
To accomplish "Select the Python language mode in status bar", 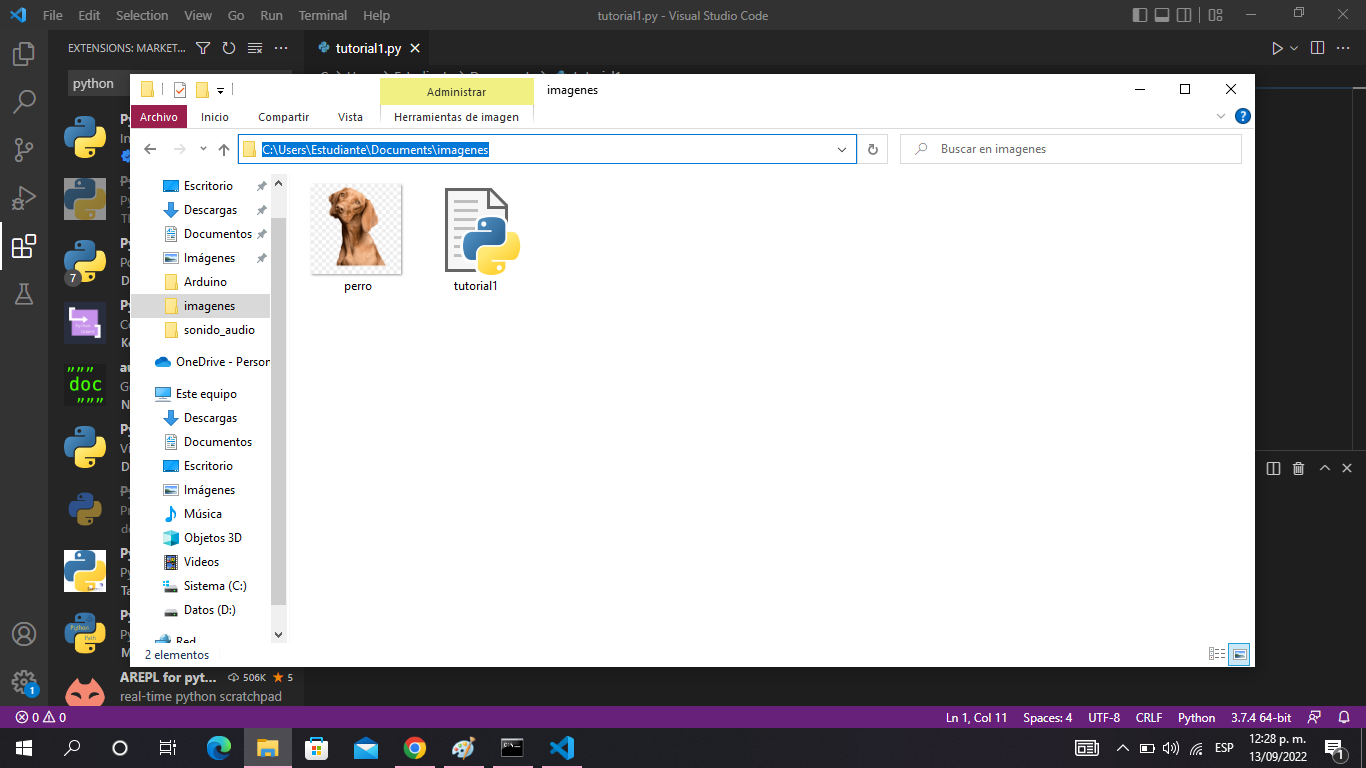I will click(1196, 717).
